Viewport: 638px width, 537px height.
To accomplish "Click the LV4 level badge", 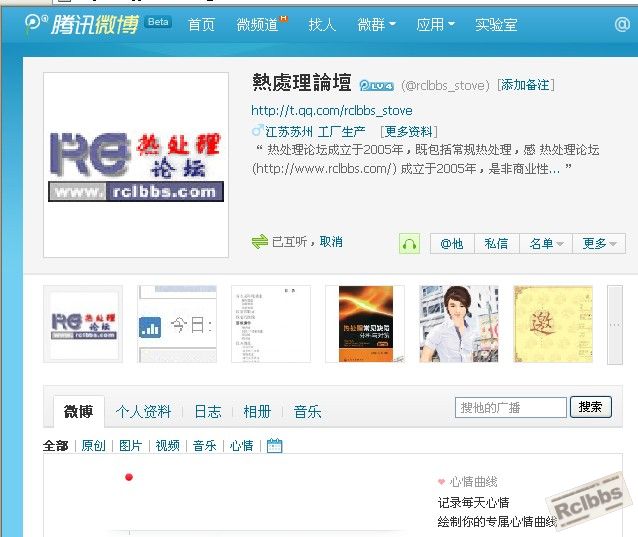I will pos(376,86).
